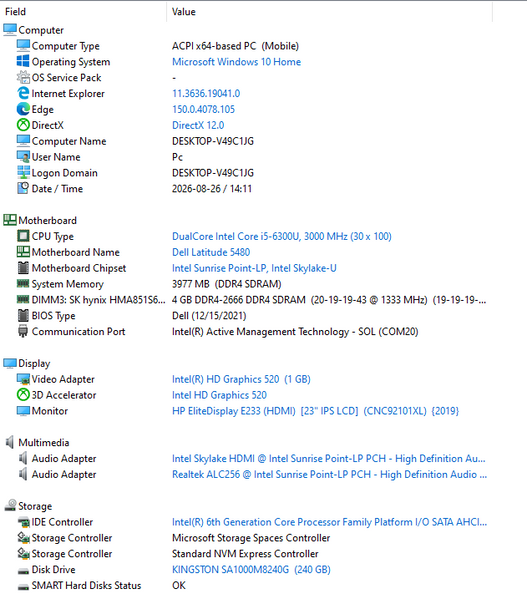Click the IDE Controller icon

(23, 522)
